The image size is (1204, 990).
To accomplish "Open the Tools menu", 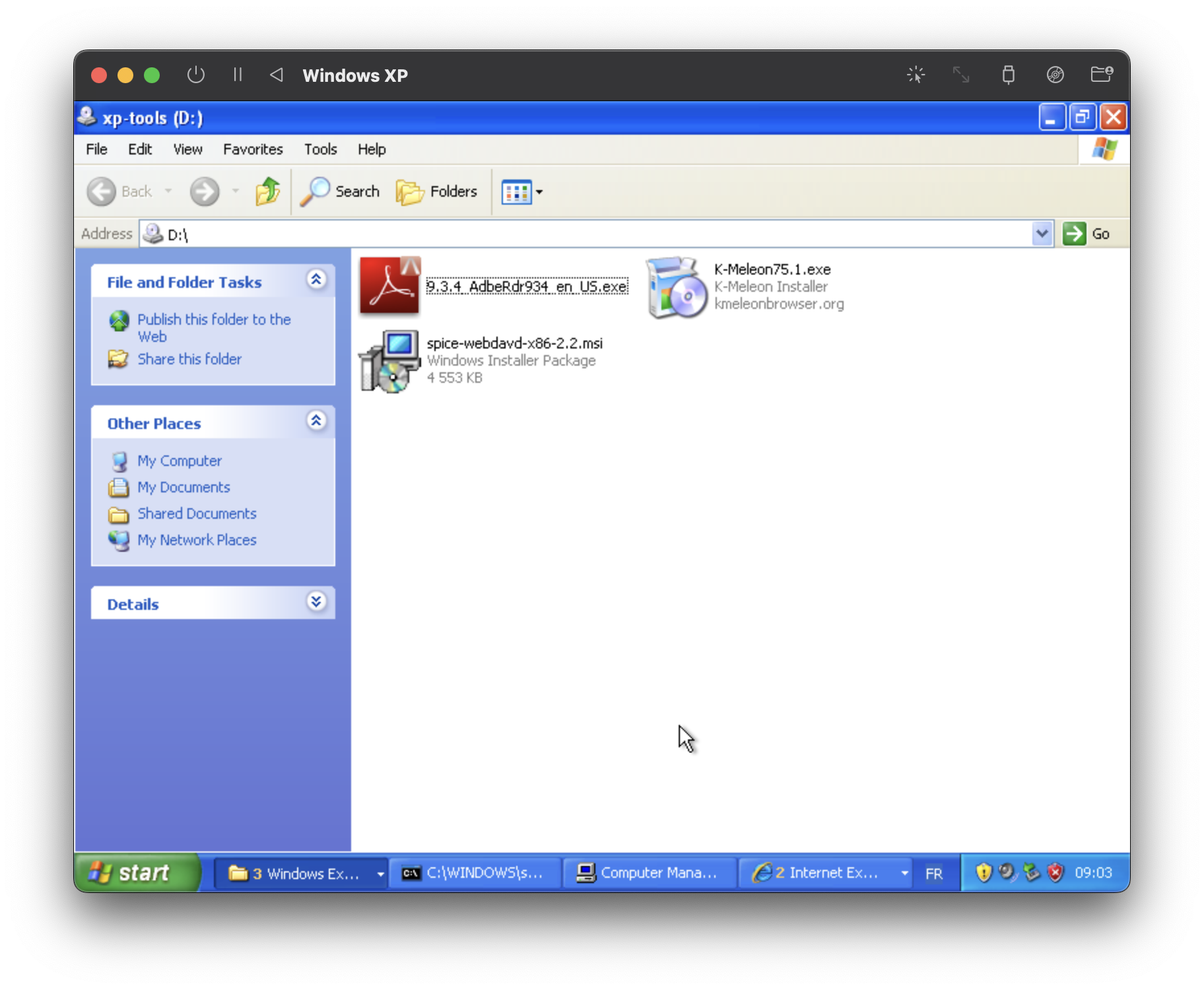I will 320,149.
